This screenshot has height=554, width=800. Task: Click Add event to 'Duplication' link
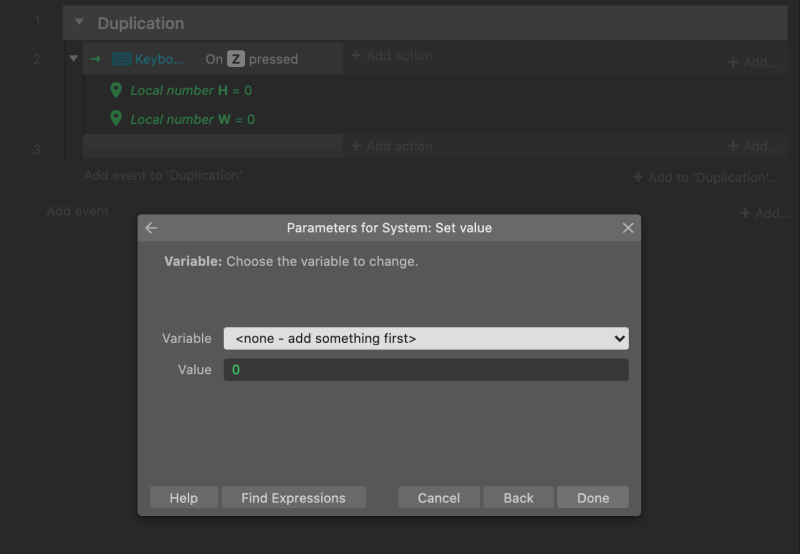pyautogui.click(x=163, y=175)
